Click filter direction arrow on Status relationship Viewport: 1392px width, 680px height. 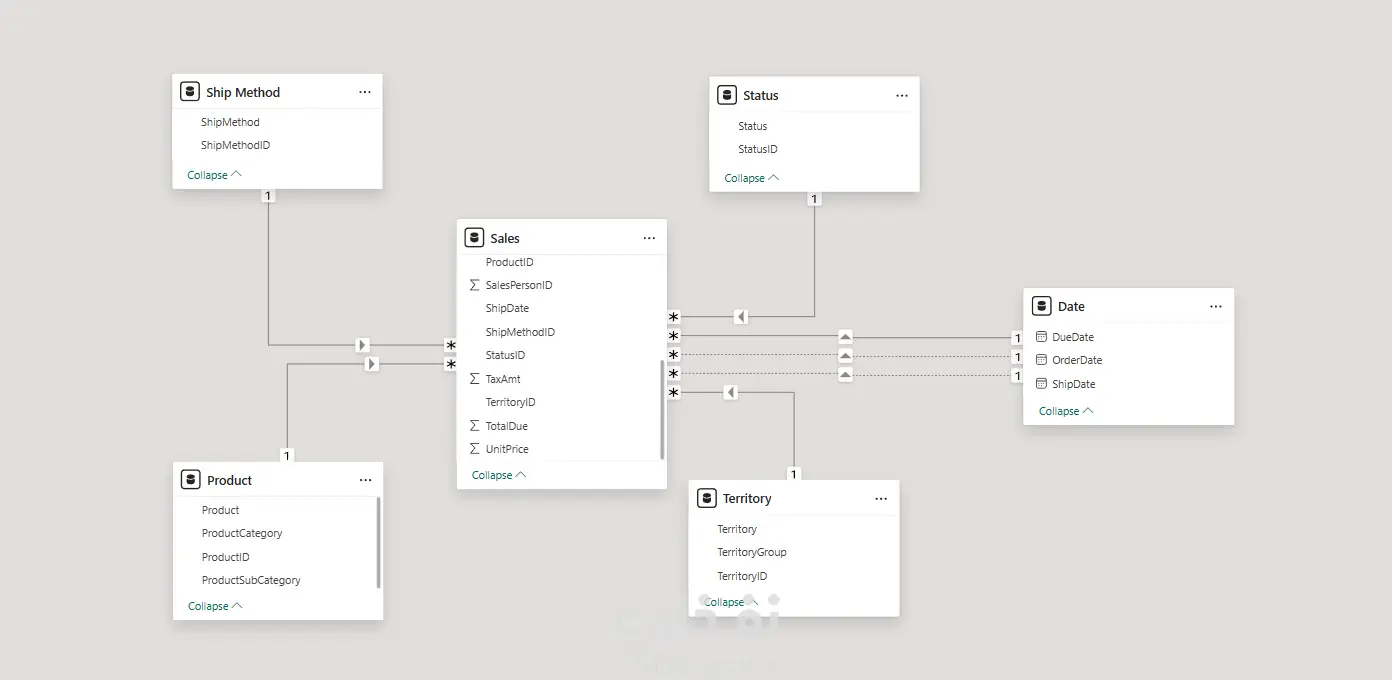click(740, 317)
